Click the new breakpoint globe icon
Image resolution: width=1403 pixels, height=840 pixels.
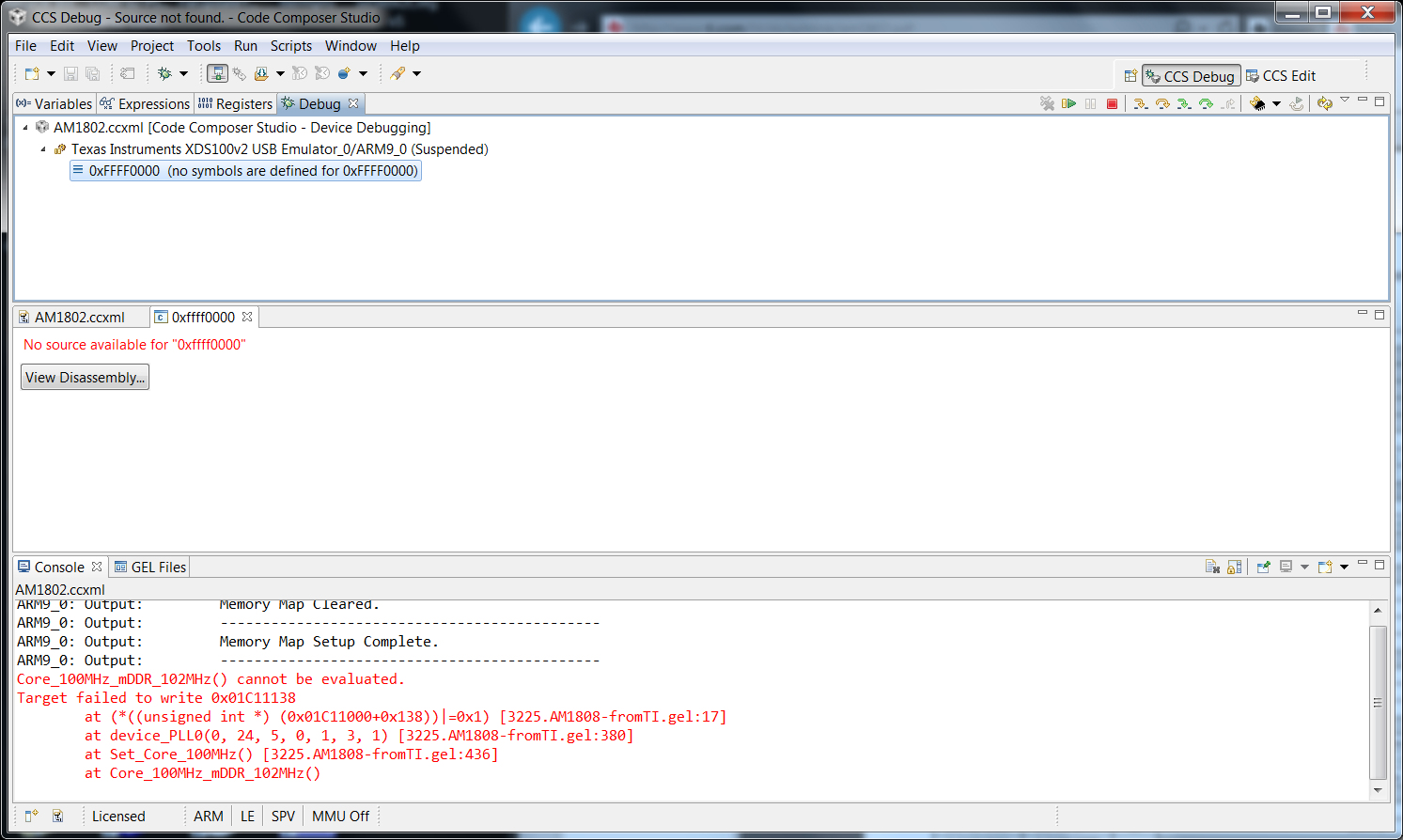click(344, 73)
